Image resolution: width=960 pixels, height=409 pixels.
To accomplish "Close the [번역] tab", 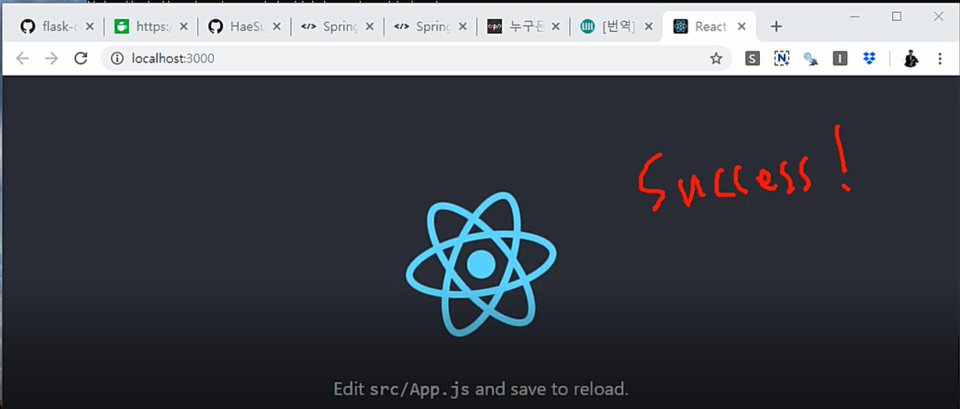I will coord(648,27).
